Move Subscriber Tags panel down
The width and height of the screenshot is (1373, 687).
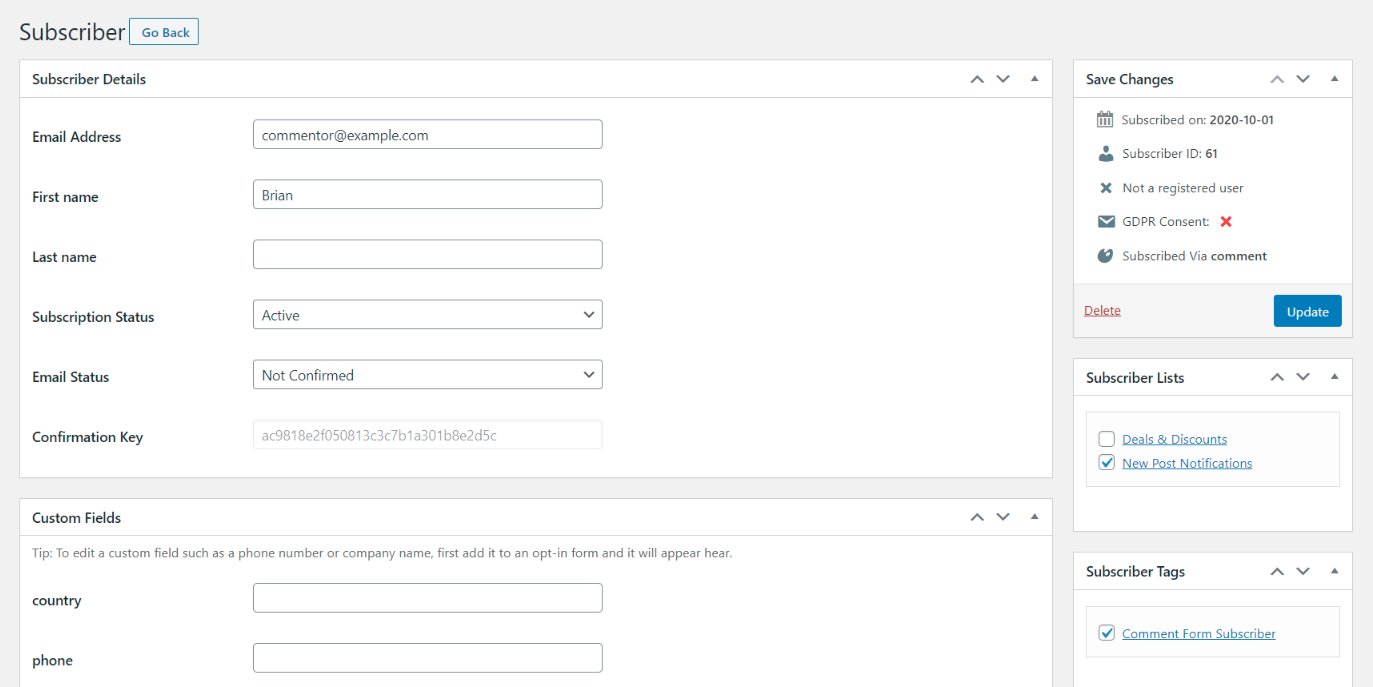pos(1303,571)
